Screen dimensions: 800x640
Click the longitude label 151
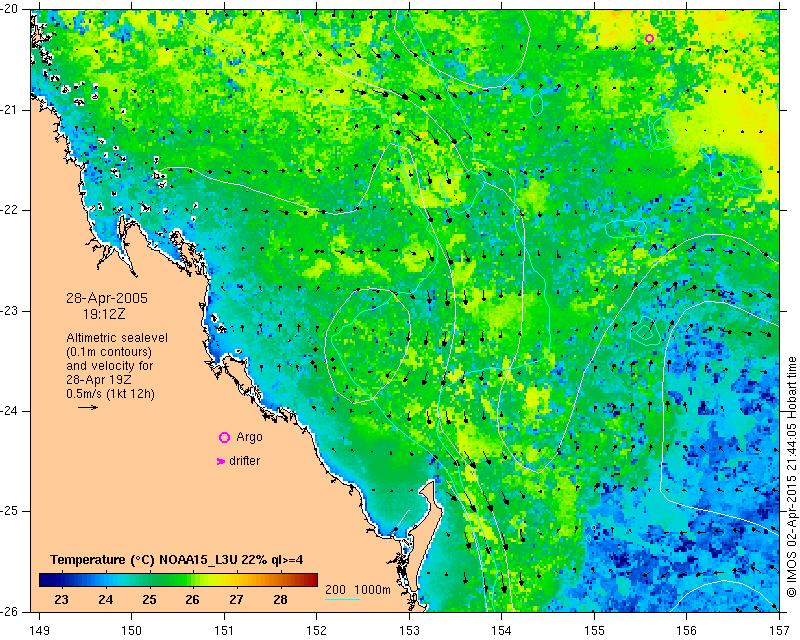(224, 630)
